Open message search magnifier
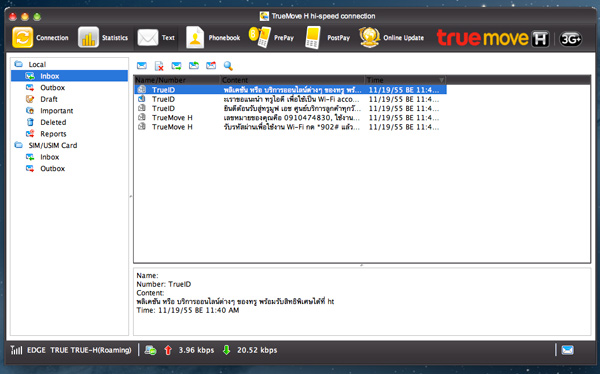 [x=228, y=66]
